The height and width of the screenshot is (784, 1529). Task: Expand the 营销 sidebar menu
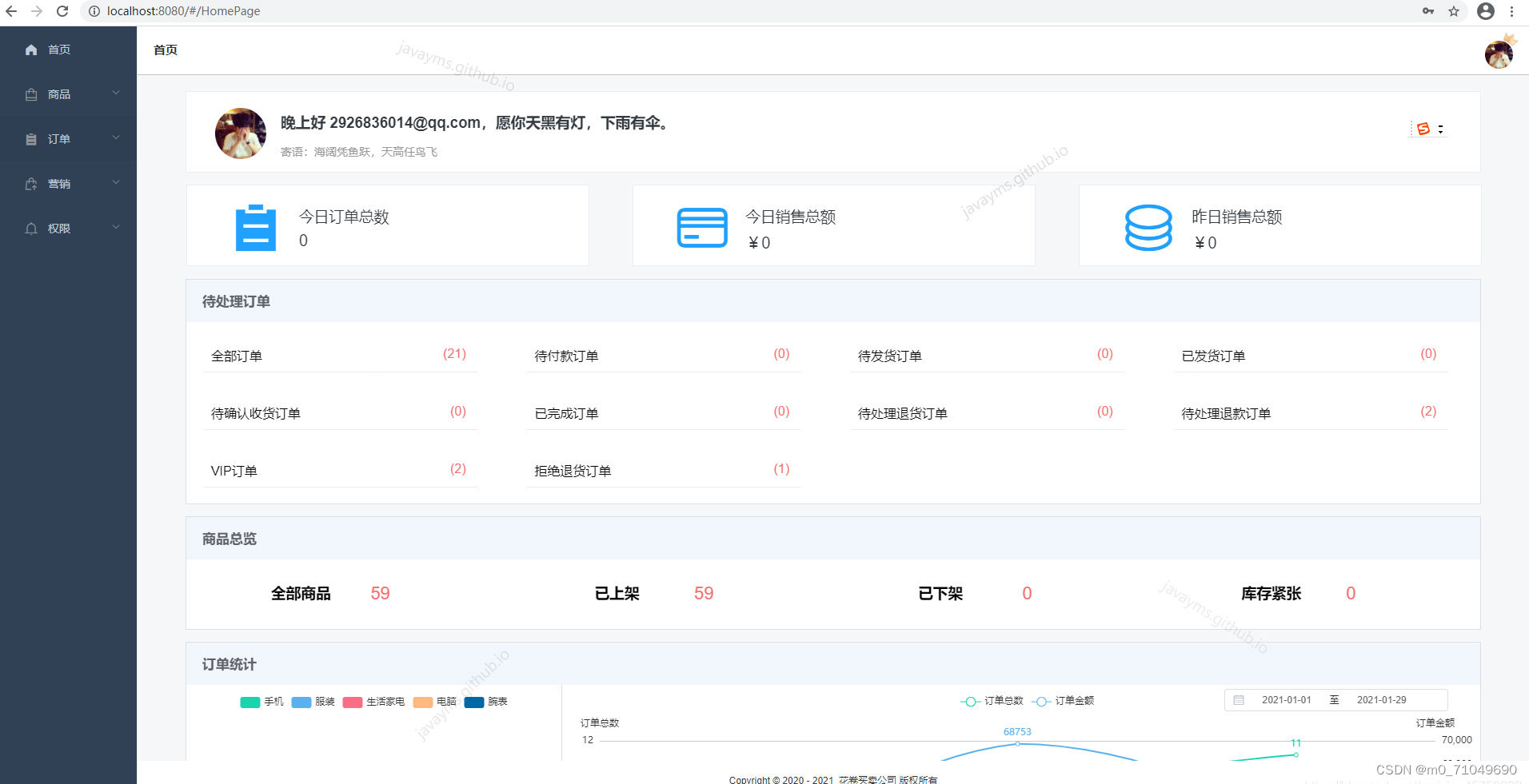point(117,183)
